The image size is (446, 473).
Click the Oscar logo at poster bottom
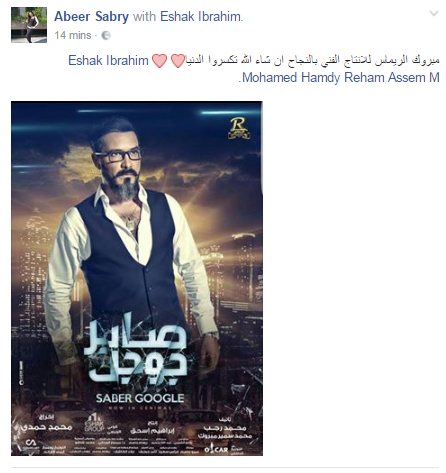tap(216, 450)
